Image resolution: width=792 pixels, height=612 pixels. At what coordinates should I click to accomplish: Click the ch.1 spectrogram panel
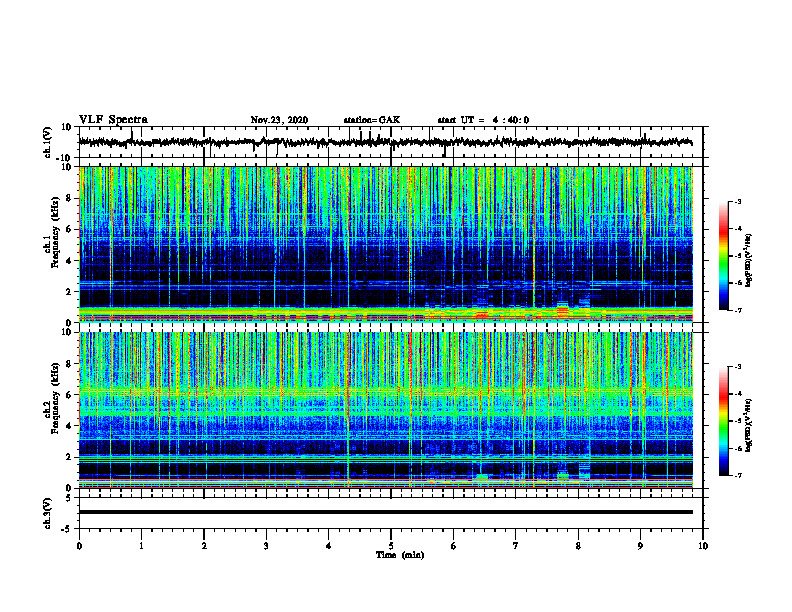click(385, 244)
